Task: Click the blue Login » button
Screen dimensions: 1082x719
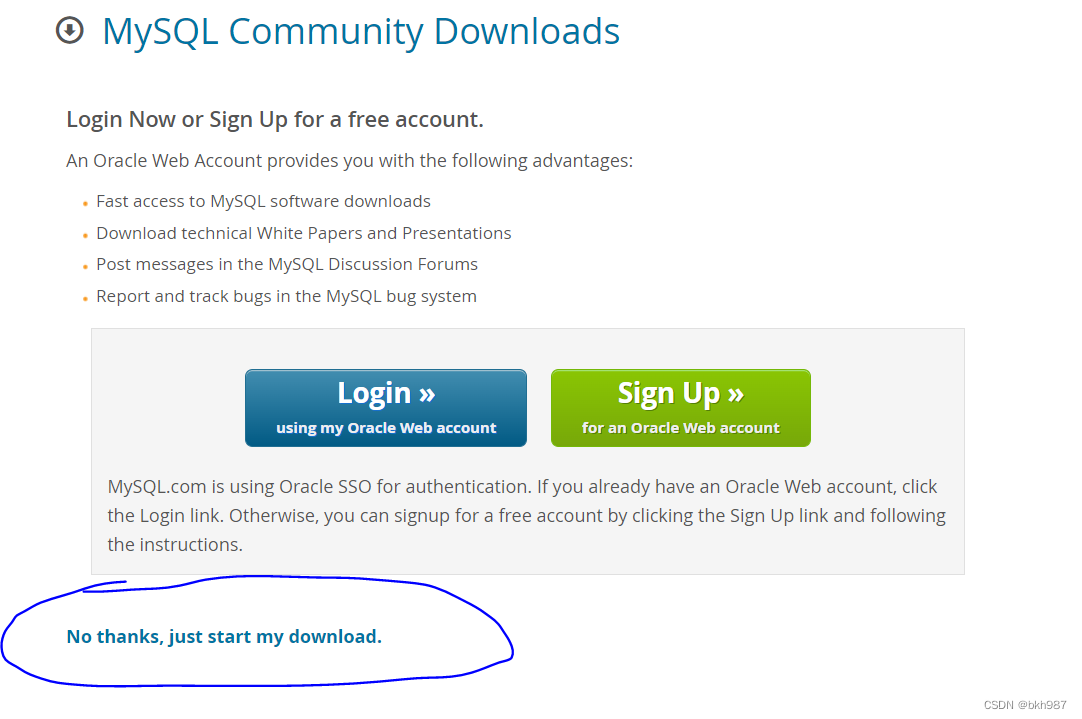Action: [x=386, y=408]
